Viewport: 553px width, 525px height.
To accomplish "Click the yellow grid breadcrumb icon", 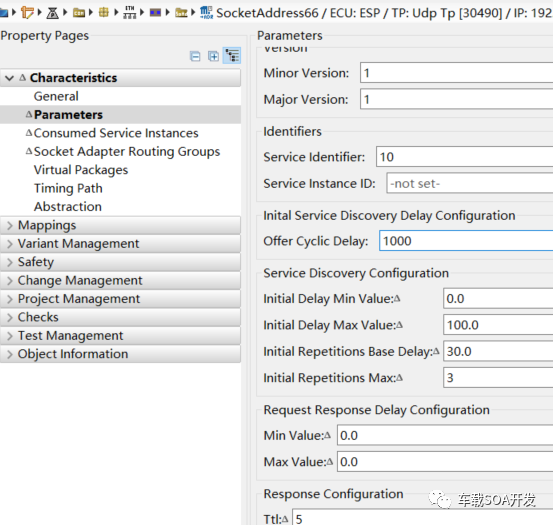I will (104, 13).
